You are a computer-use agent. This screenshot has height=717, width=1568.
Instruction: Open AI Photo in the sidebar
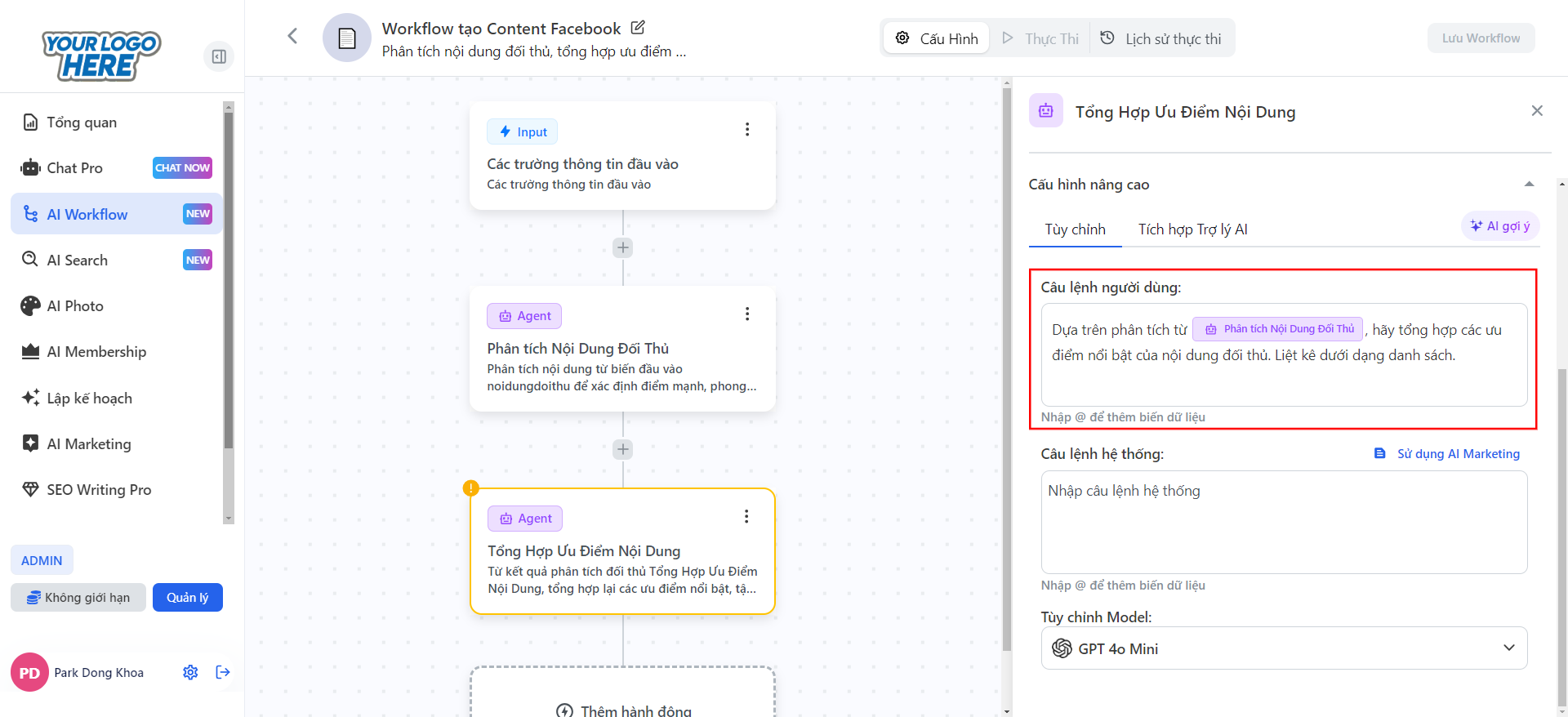coord(75,306)
